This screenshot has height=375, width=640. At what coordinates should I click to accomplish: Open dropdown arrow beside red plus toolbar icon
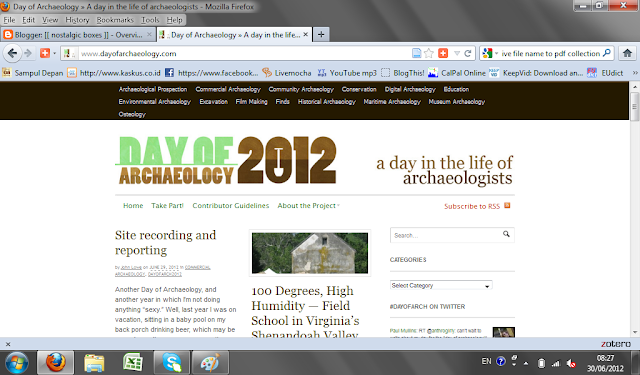54,53
